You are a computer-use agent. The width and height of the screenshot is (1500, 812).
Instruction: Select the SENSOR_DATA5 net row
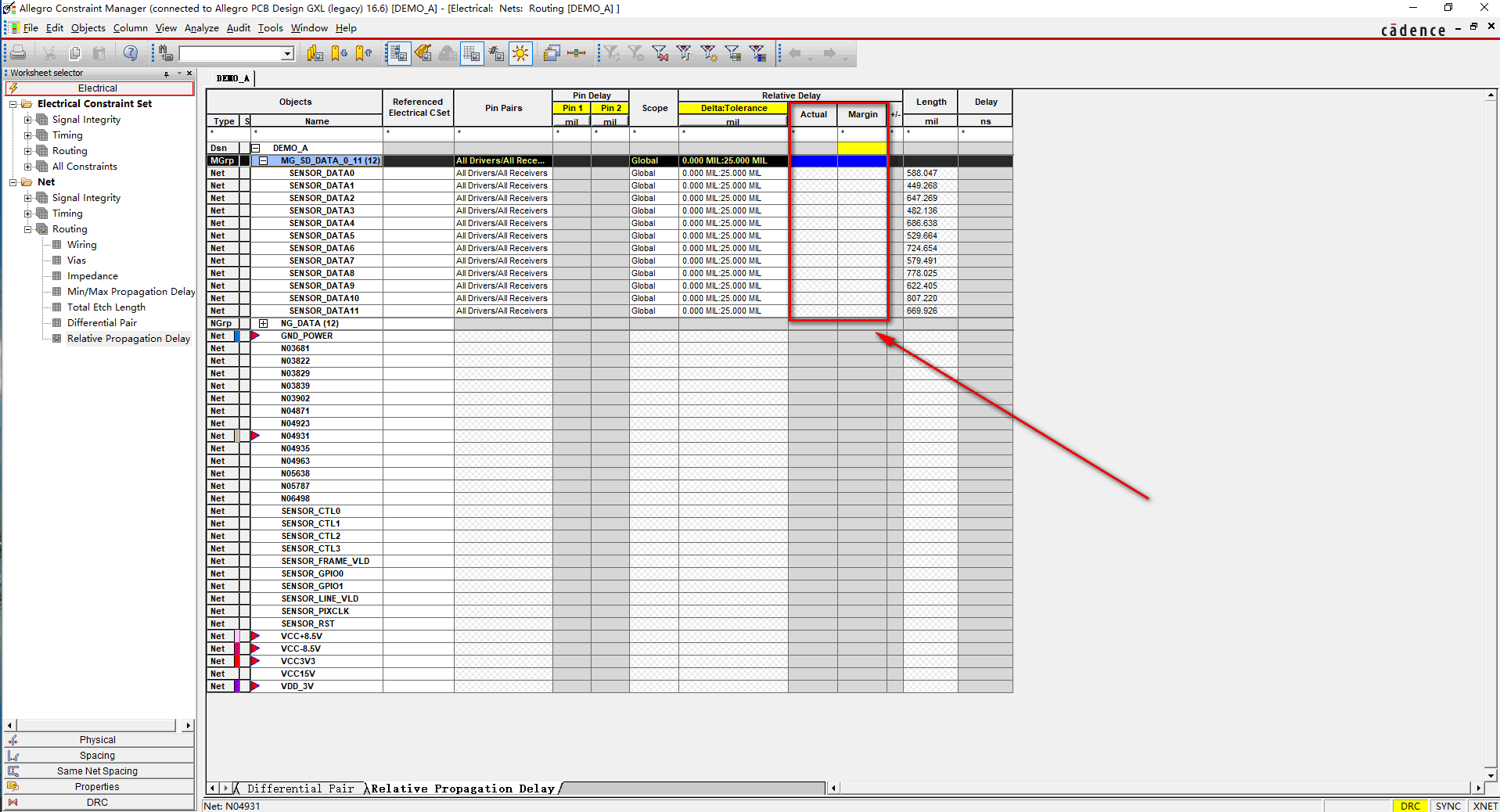pos(322,235)
